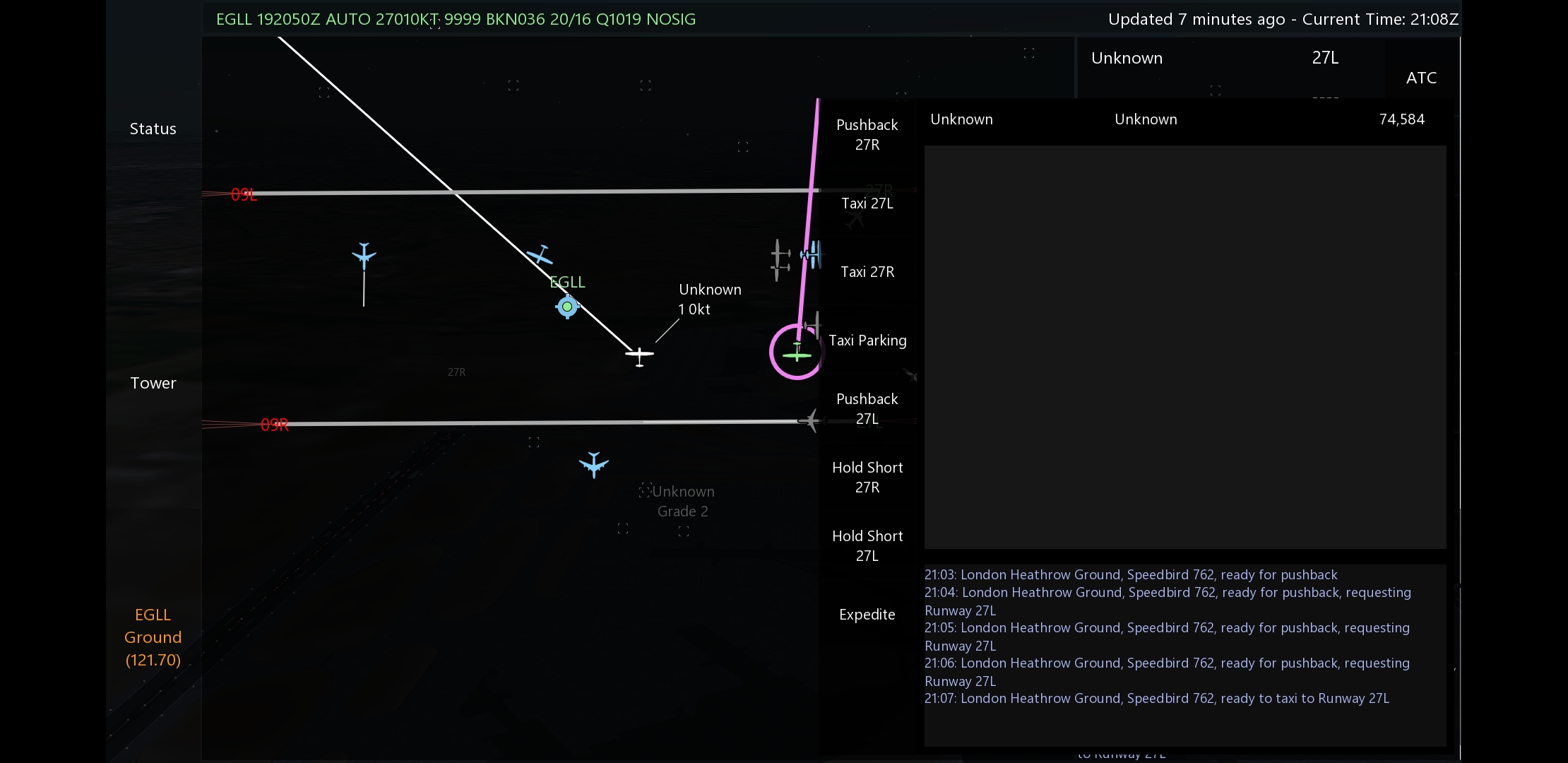Select the white aircraft labeled Unknown 10kt
The width and height of the screenshot is (1568, 763).
click(639, 355)
